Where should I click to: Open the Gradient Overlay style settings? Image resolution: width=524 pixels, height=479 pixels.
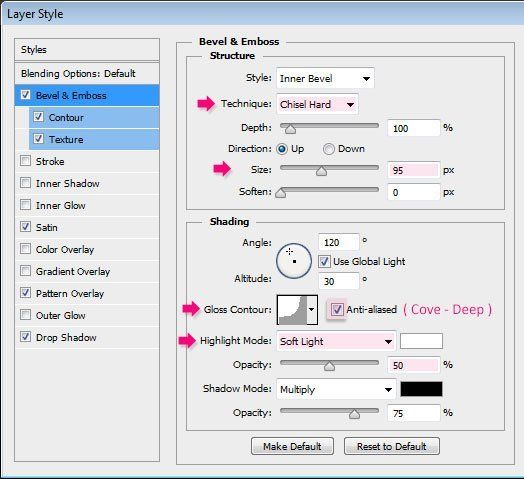coord(87,271)
